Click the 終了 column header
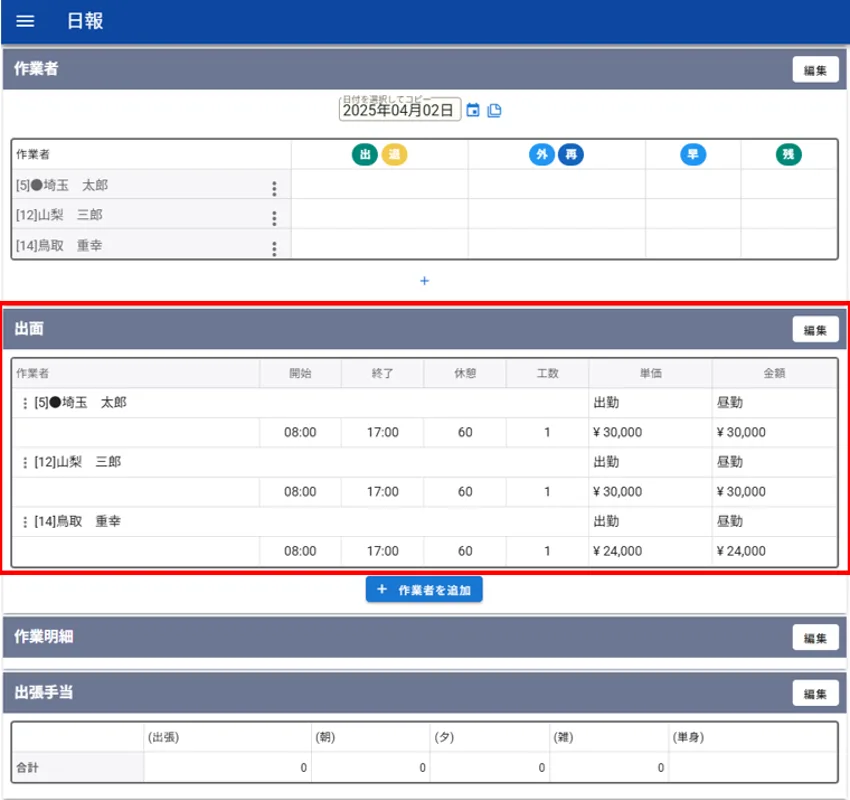850x800 pixels. click(383, 373)
